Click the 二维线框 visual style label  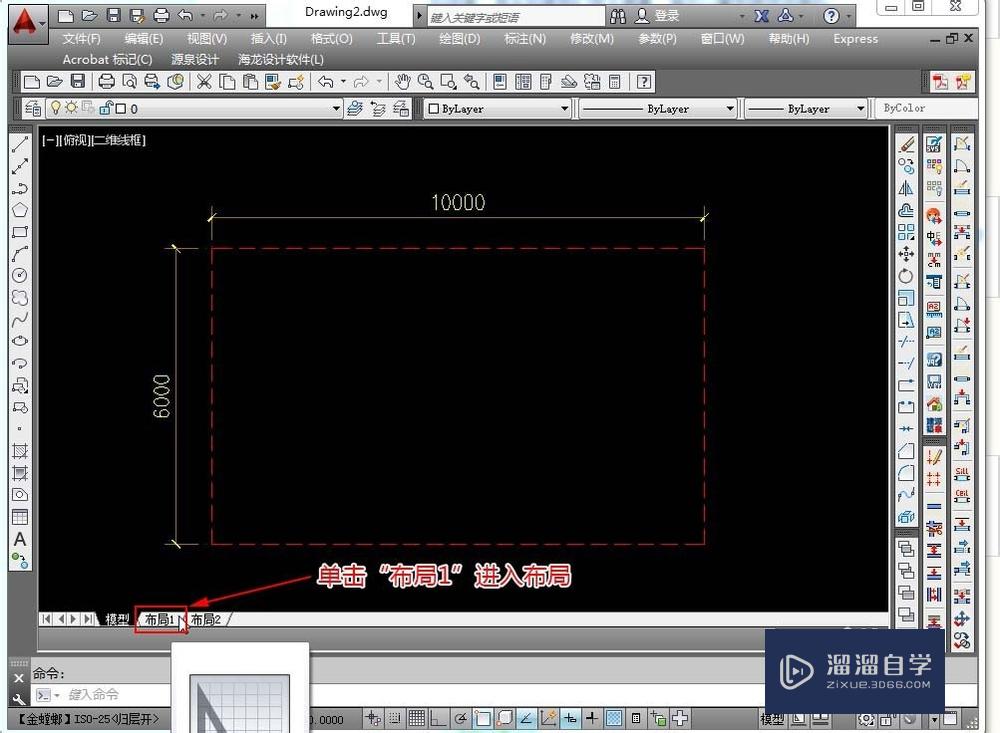[118, 140]
